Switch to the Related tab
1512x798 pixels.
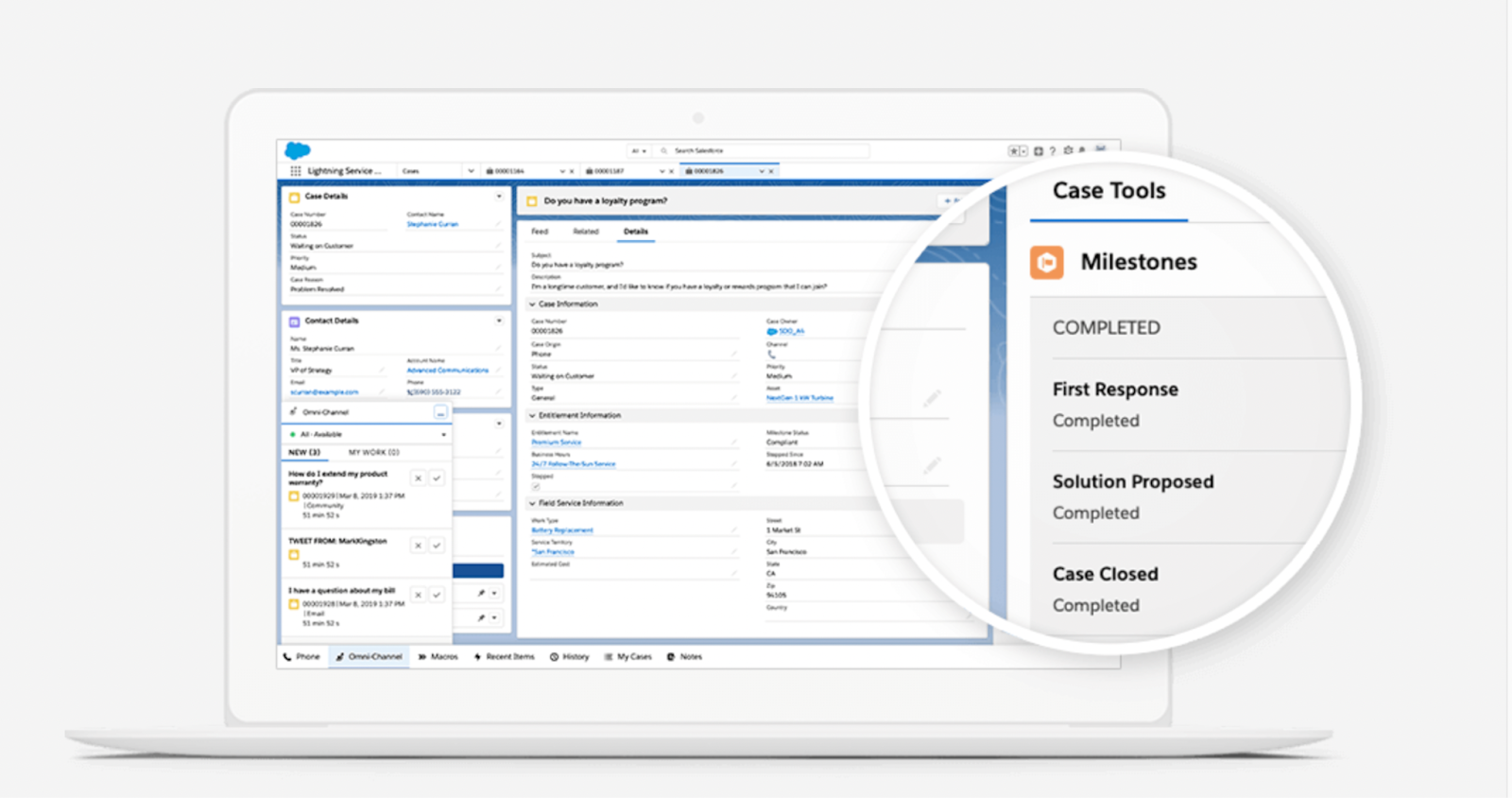[x=586, y=232]
